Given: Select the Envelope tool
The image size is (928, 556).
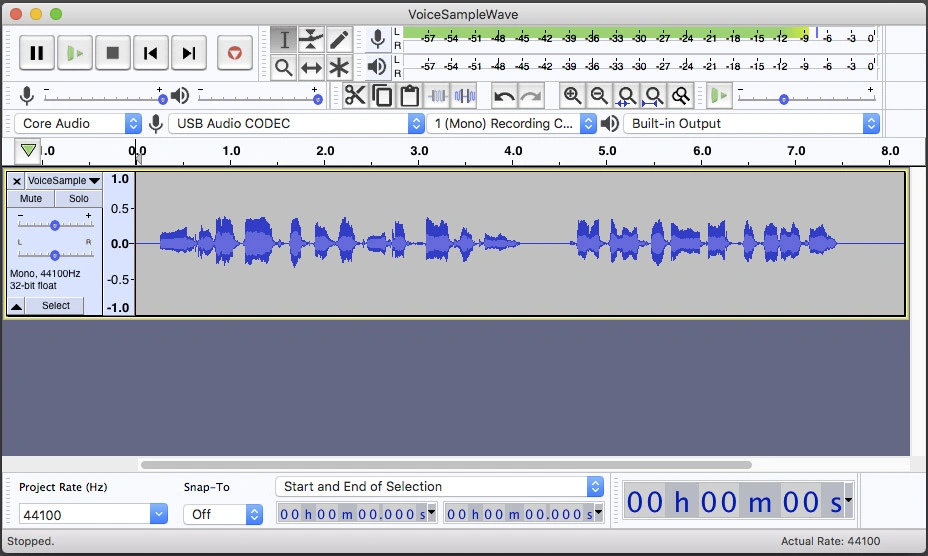Looking at the screenshot, I should (312, 39).
